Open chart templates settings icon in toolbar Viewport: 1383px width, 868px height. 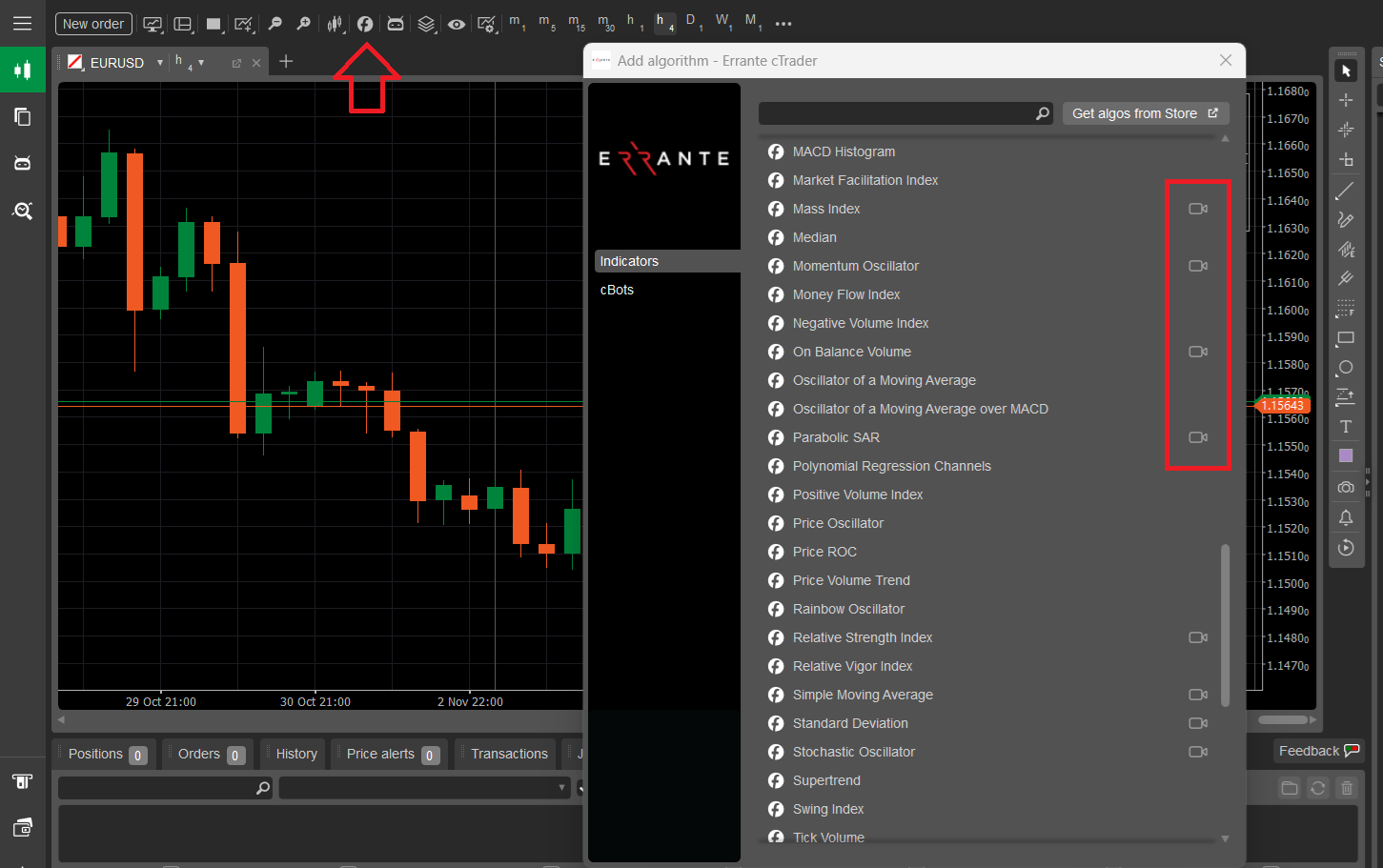pyautogui.click(x=487, y=24)
